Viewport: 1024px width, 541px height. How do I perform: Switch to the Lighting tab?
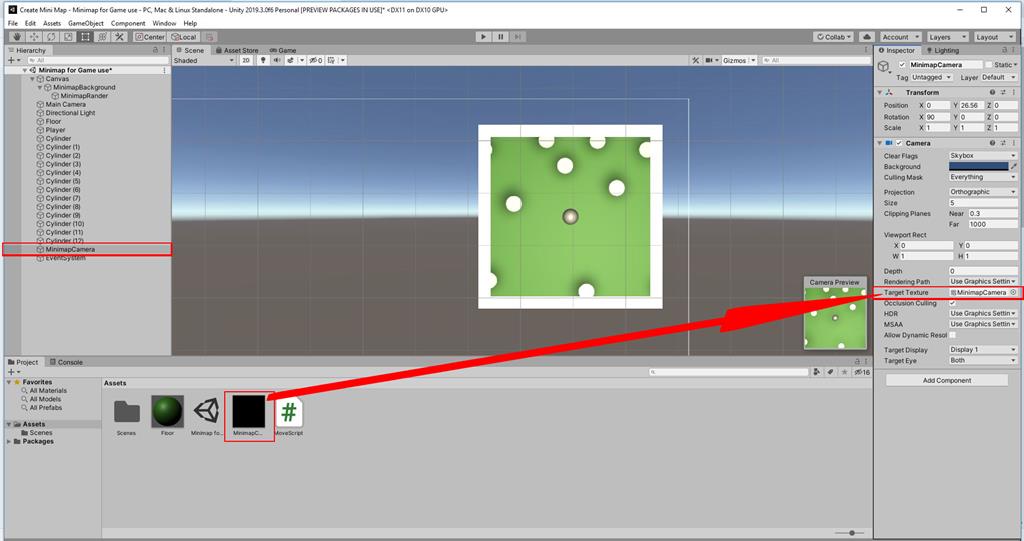click(942, 50)
